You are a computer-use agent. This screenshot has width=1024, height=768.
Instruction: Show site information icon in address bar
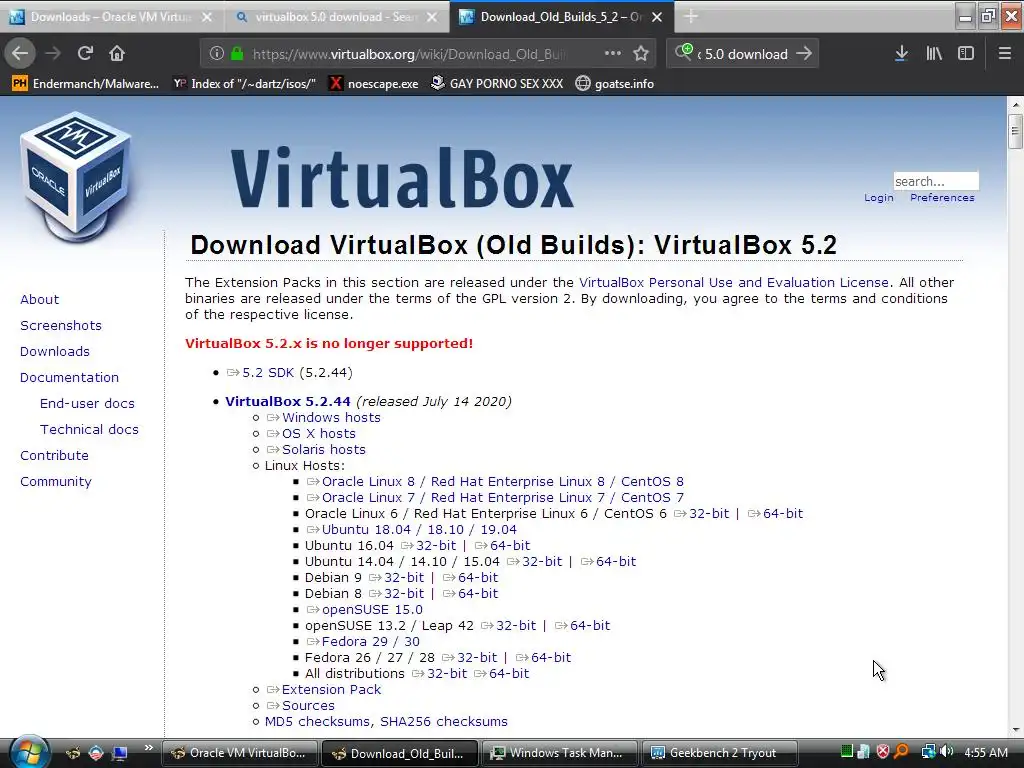coord(217,54)
